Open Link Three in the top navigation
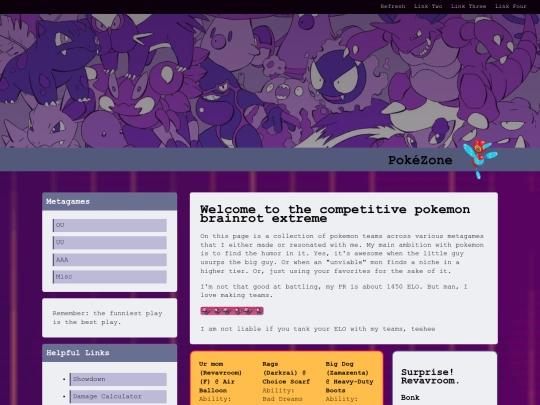 [468, 6]
